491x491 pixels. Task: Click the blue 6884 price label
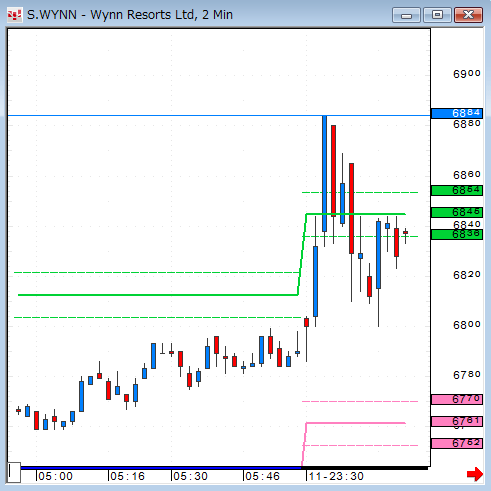(x=456, y=113)
